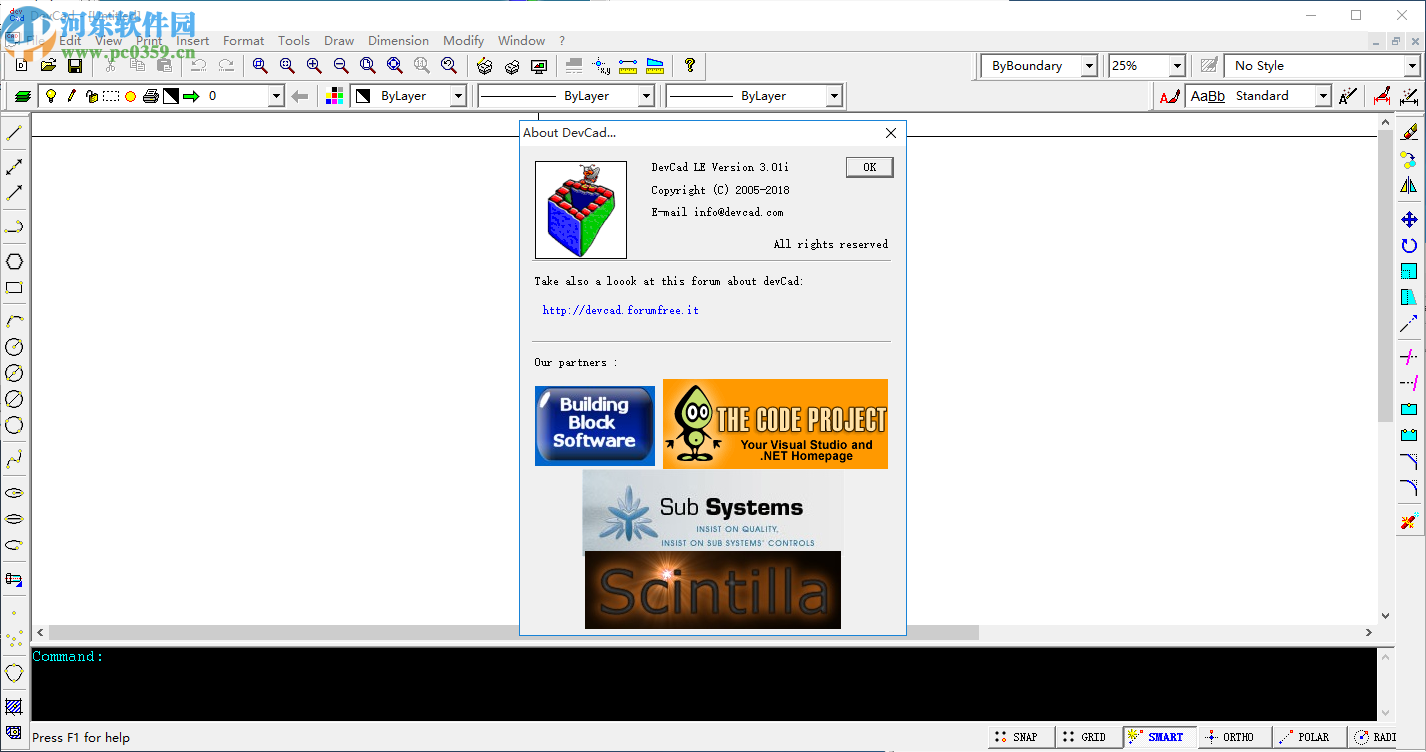Toggle layer print printer icon
The image size is (1426, 752).
(150, 96)
